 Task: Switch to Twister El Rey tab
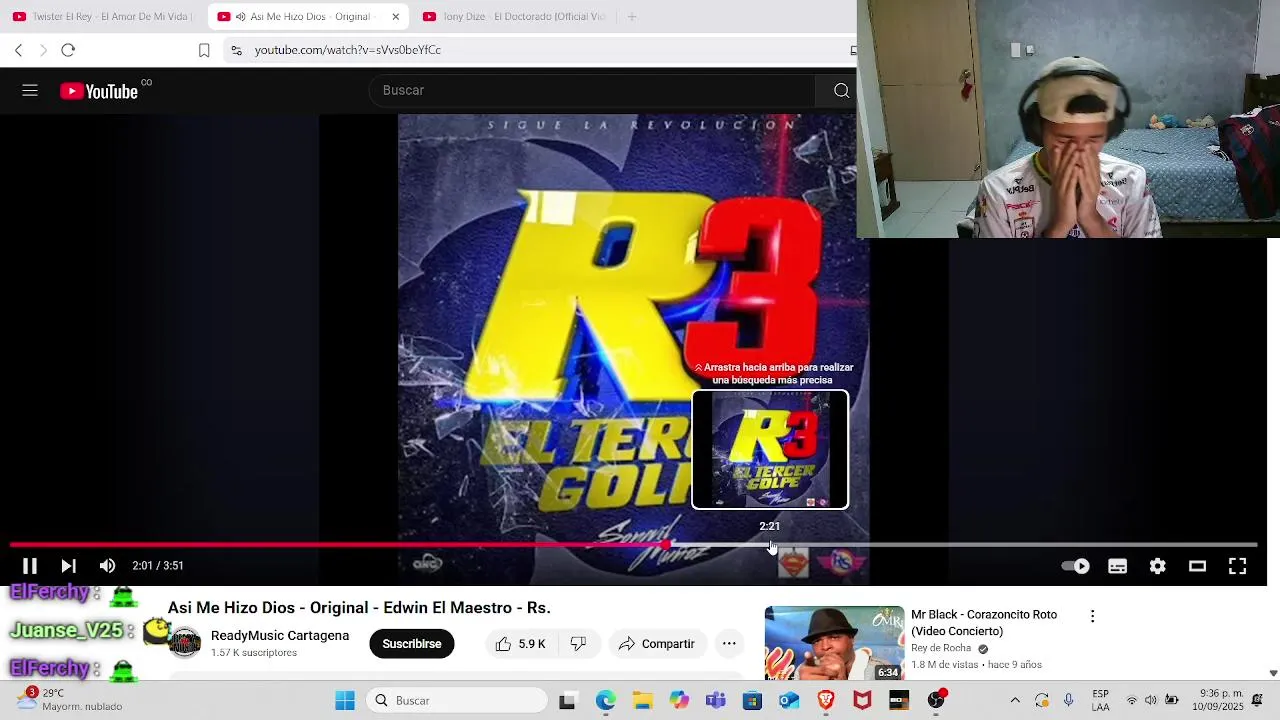click(103, 16)
